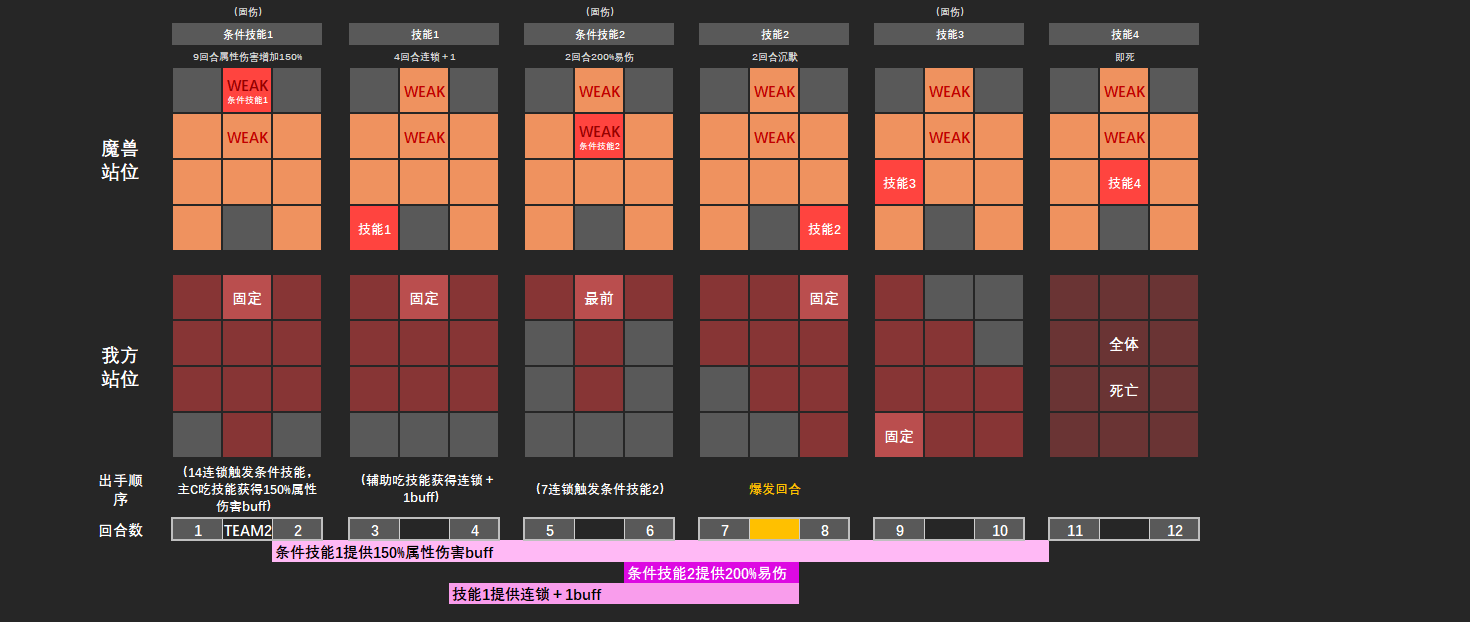
Task: Expand the 技能3 column header
Action: 948,33
